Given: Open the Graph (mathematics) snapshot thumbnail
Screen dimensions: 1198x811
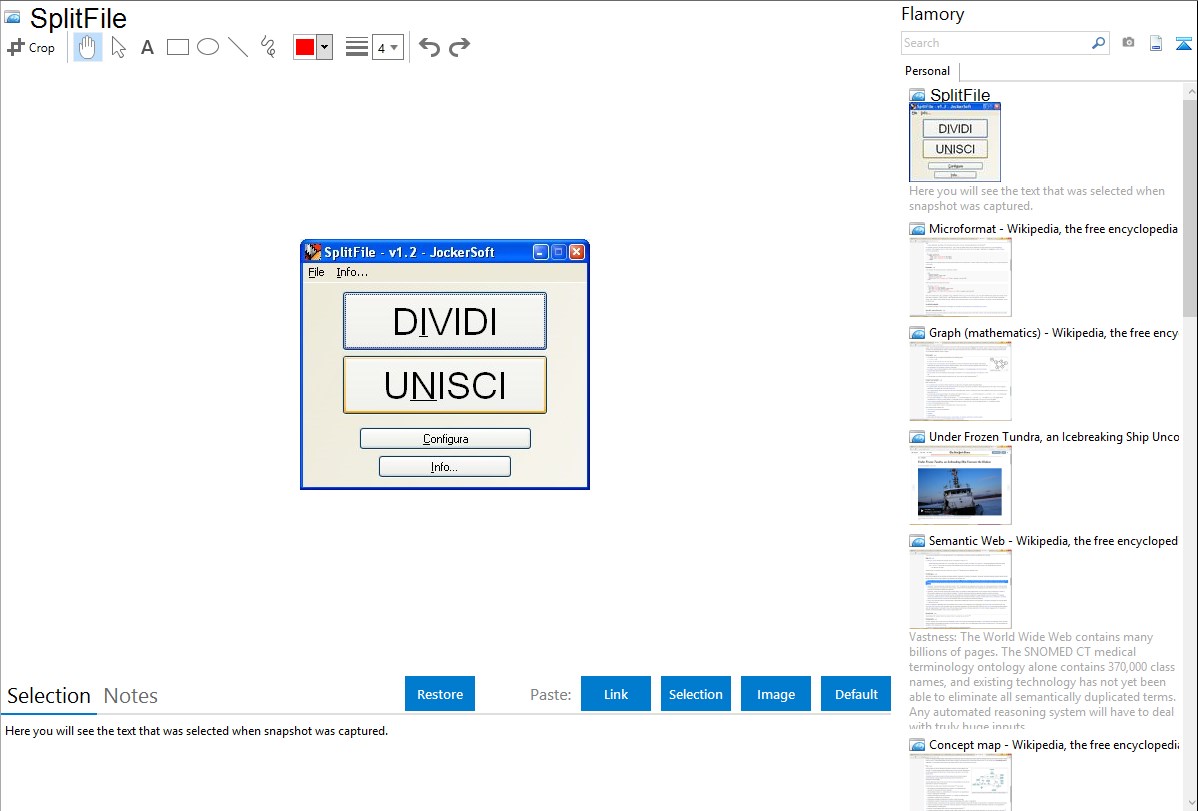Looking at the screenshot, I should (960, 381).
